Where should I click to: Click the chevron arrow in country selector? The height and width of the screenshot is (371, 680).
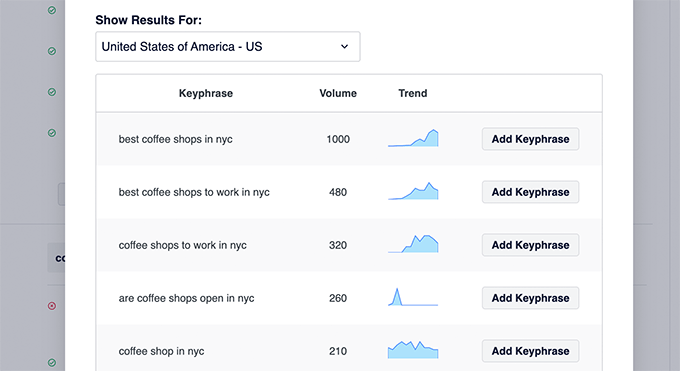click(x=344, y=46)
